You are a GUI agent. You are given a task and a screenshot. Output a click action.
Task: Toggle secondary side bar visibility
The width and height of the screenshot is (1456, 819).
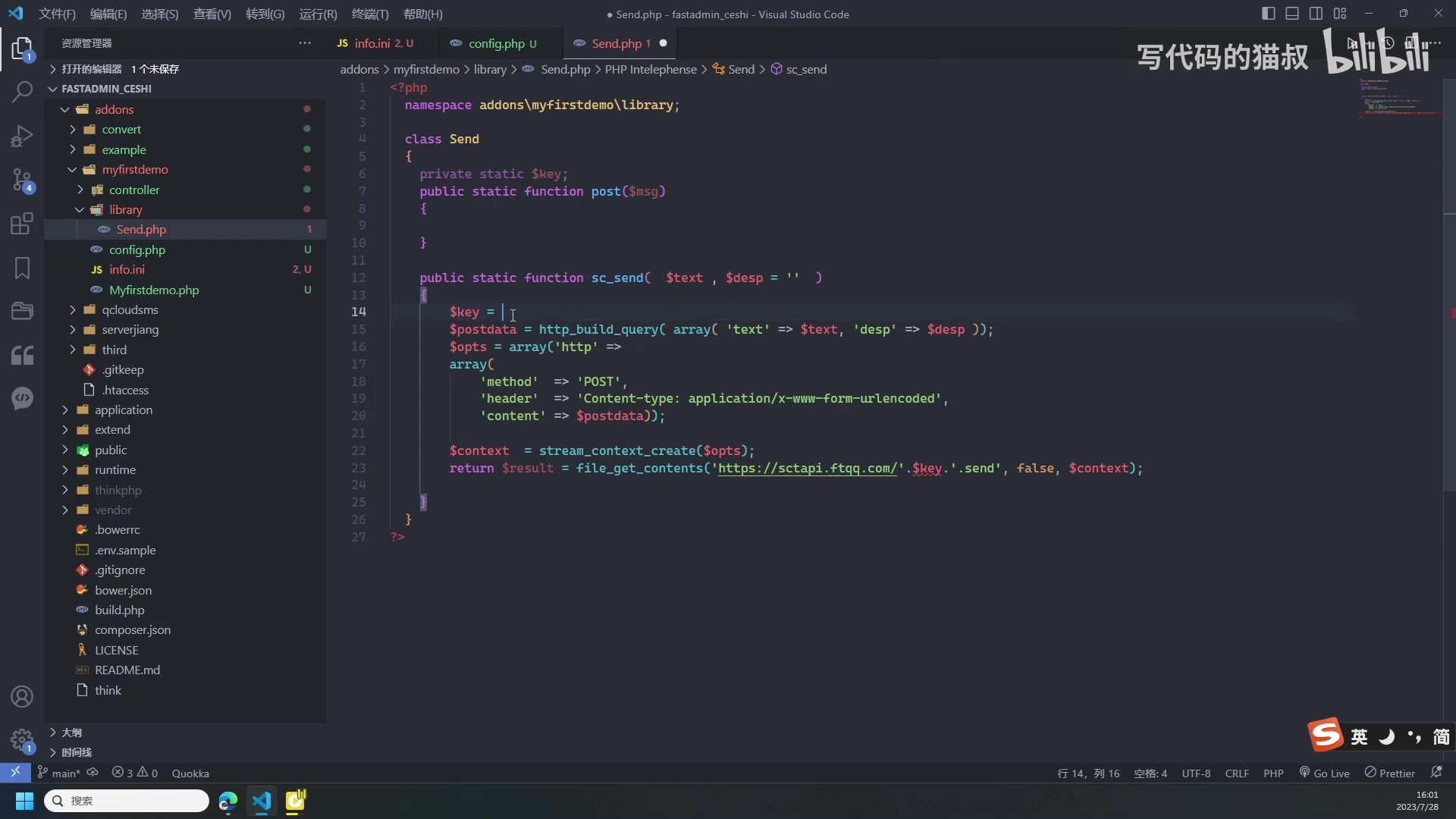click(1316, 14)
